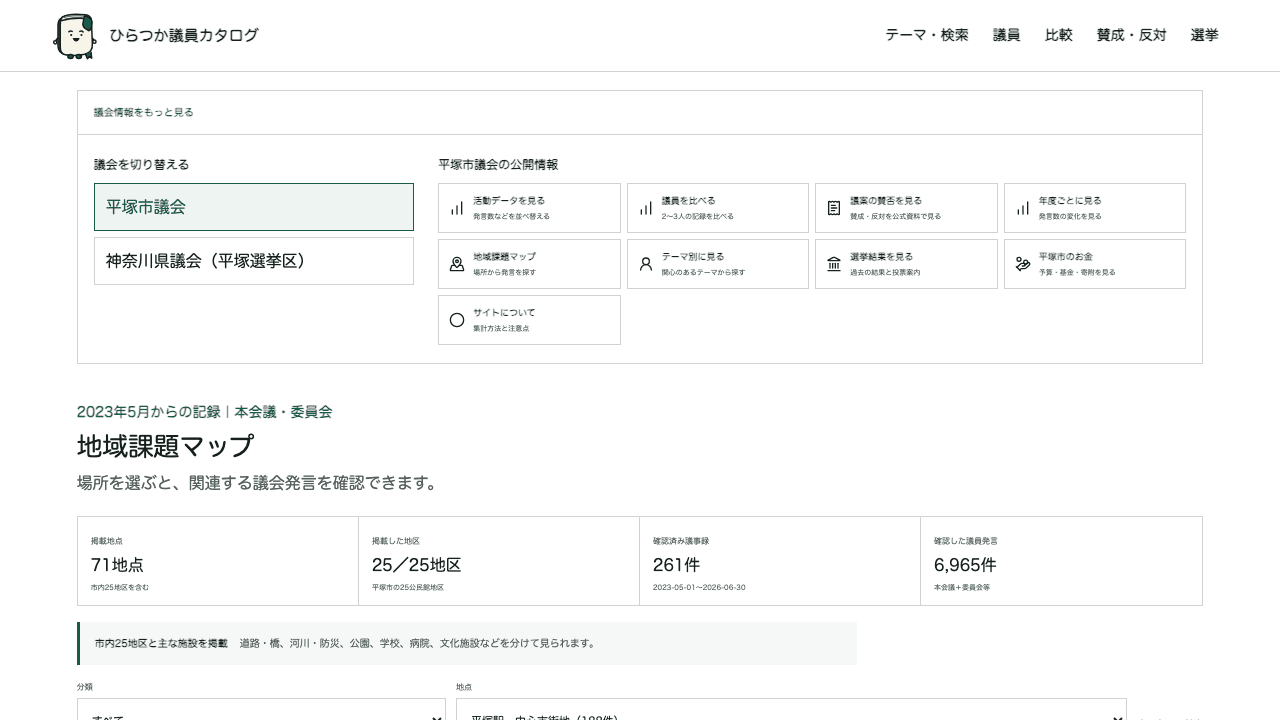
Task: Open 選挙結果を見る building icon card
Action: click(x=906, y=264)
